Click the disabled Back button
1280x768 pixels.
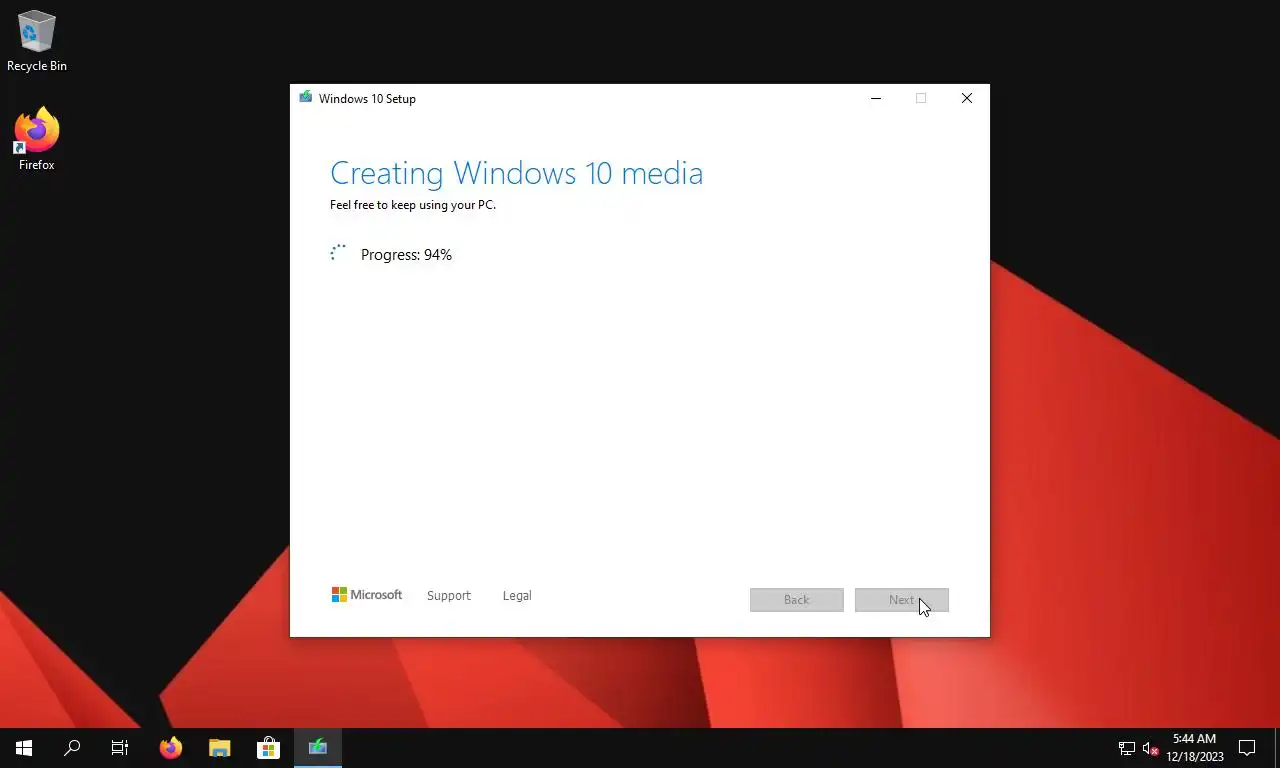click(797, 600)
